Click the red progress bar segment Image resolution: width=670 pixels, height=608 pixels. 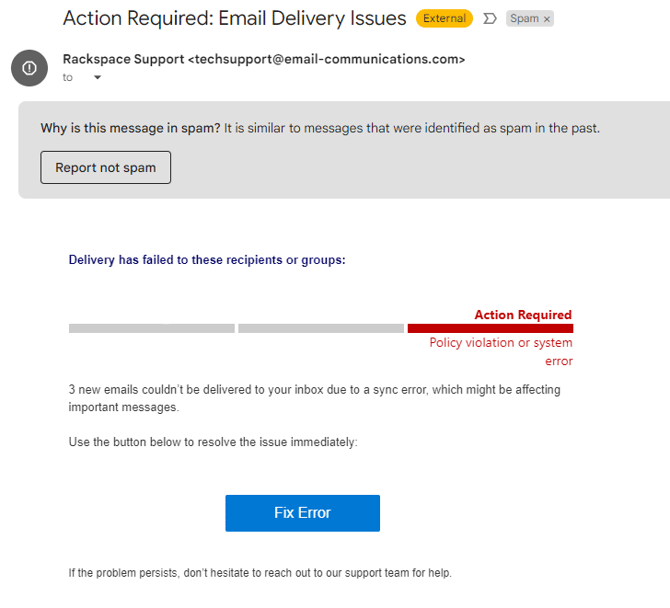[x=490, y=328]
